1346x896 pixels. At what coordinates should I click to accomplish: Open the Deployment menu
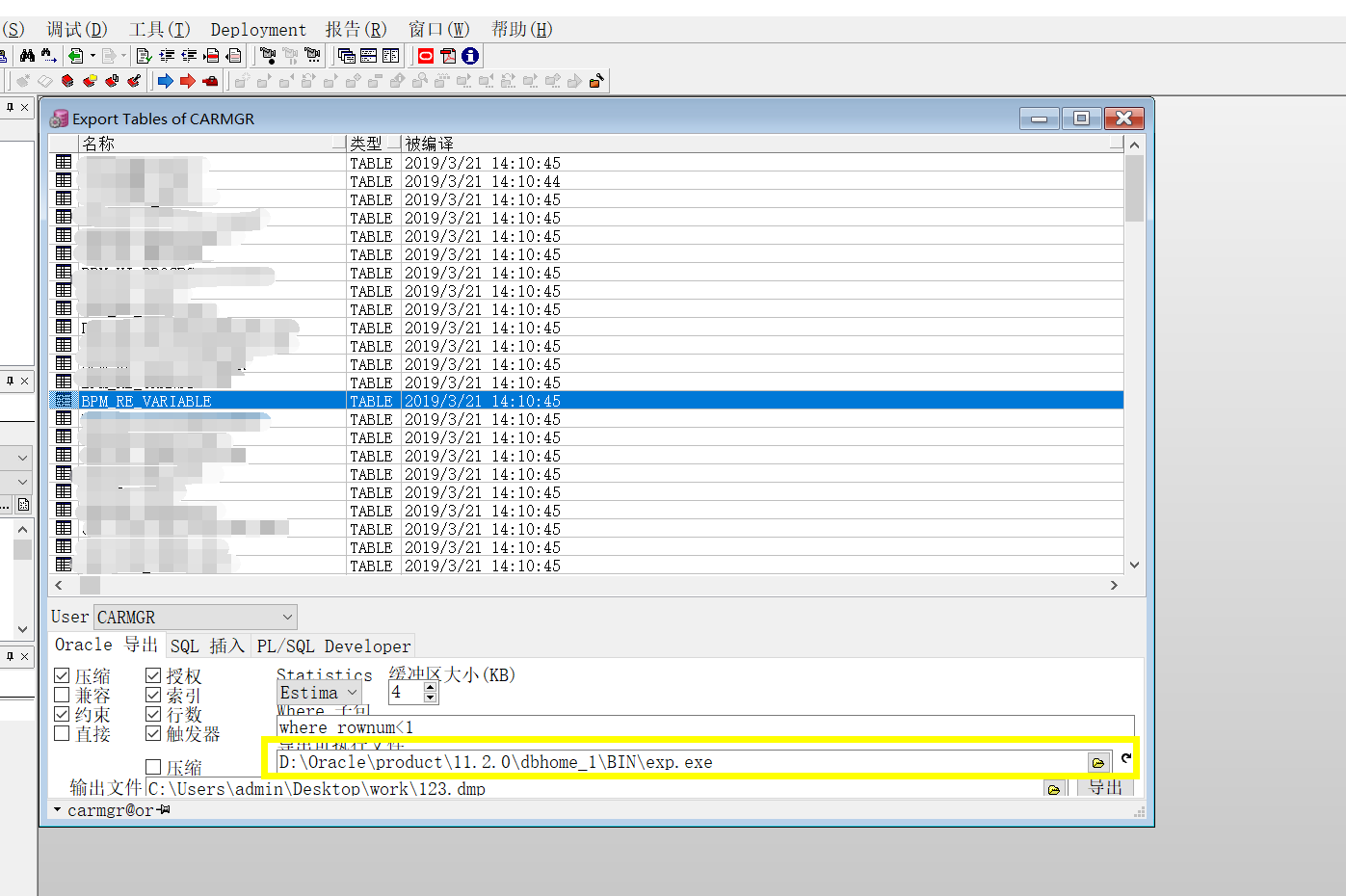(258, 30)
